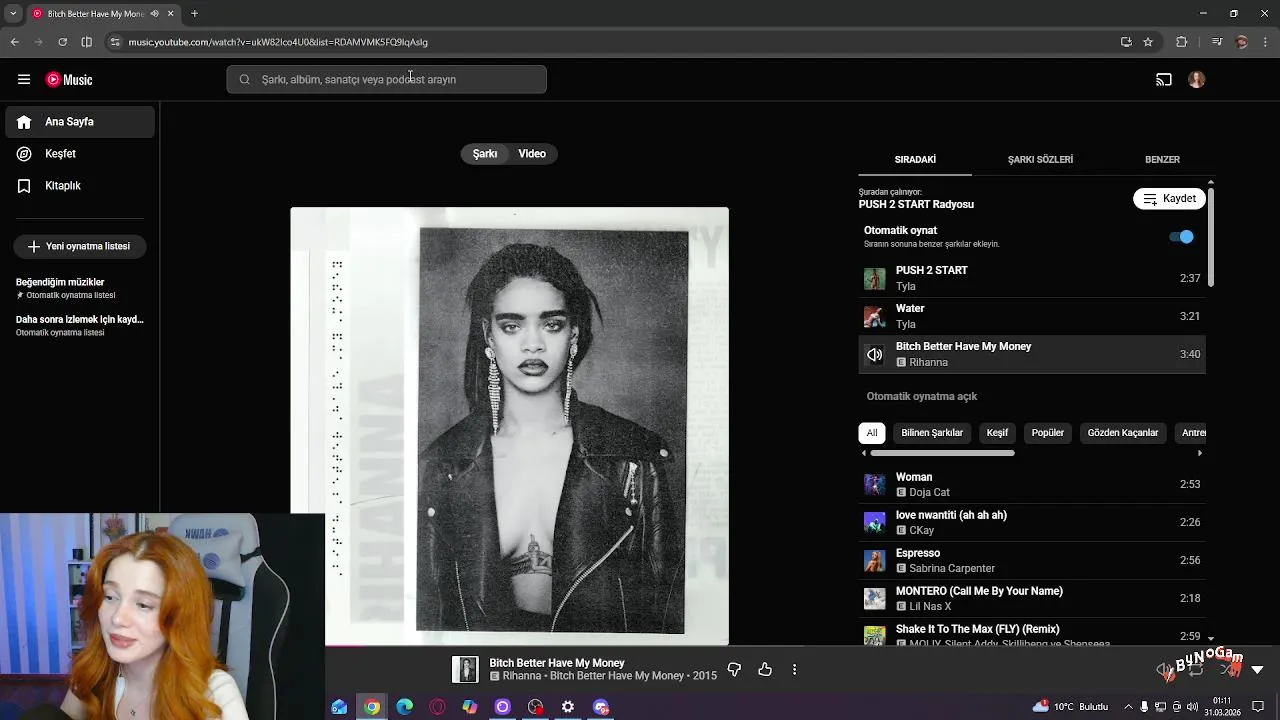
Task: Open Chrome from the taskbar
Action: 372,707
